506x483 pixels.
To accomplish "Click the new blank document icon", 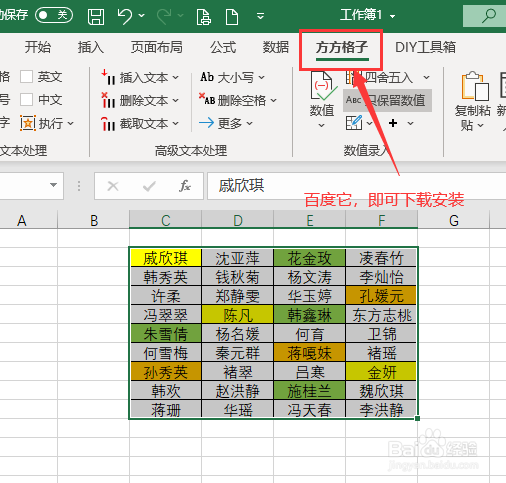I will (x=232, y=17).
